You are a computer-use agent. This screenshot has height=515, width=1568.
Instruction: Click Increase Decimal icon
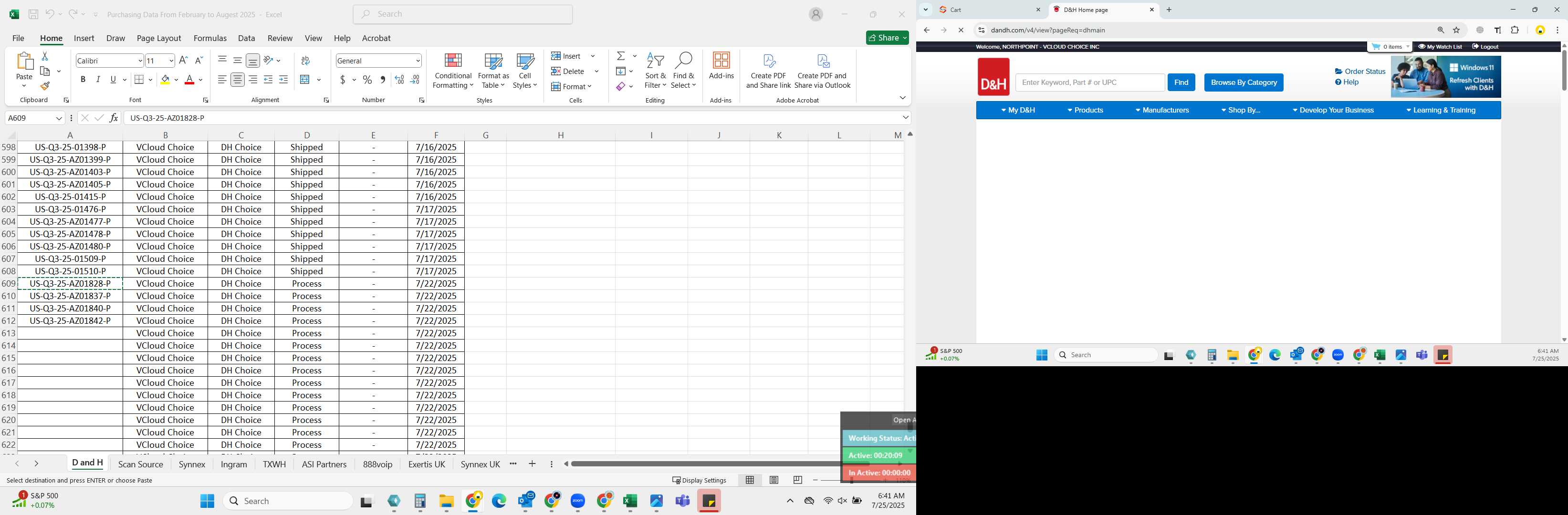click(x=399, y=80)
